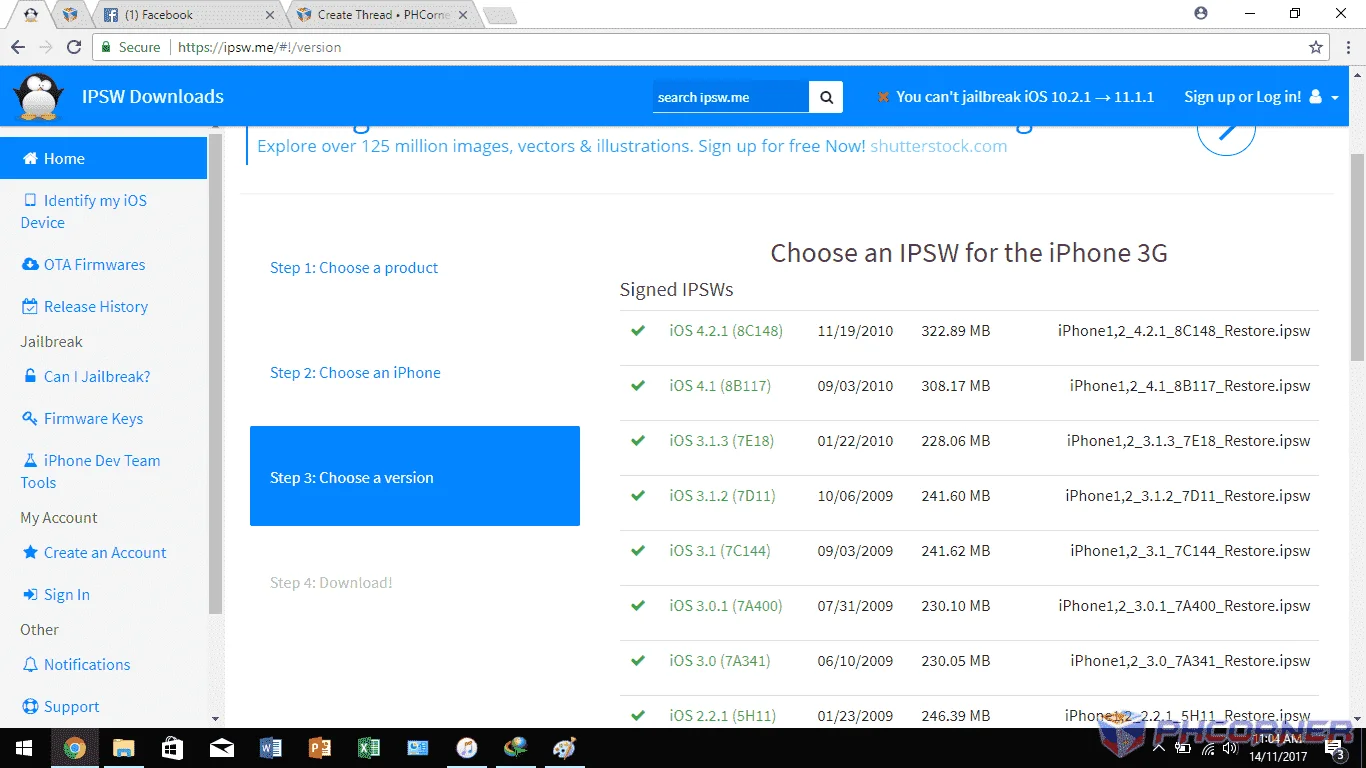Click the user account silhouette icon
1366x768 pixels.
[1315, 97]
